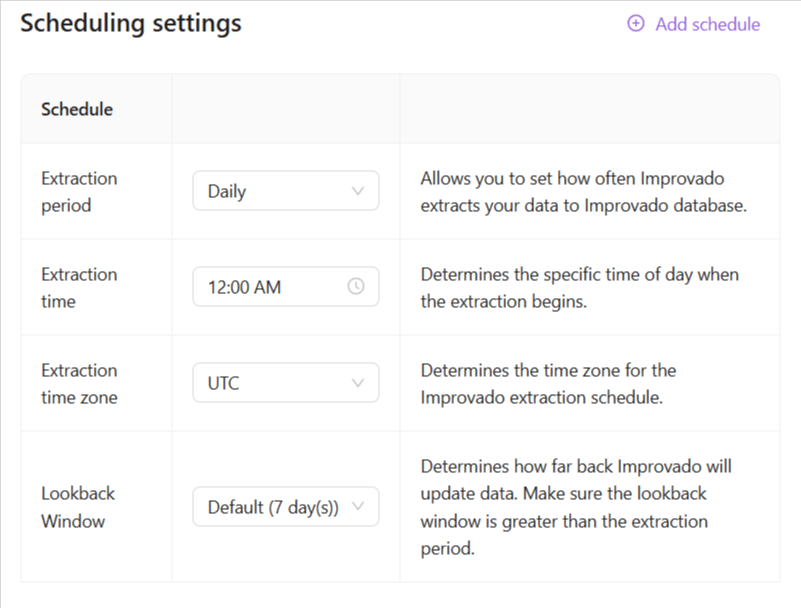
Task: Click the chevron arrow in the Daily dropdown
Action: pyautogui.click(x=359, y=191)
